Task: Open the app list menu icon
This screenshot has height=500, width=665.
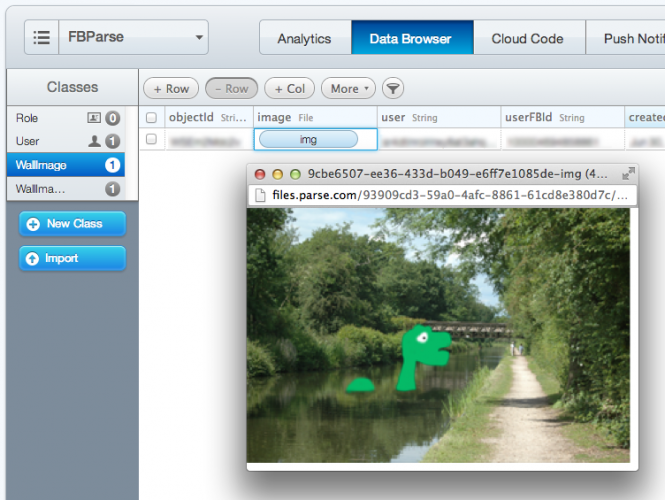Action: tap(42, 37)
